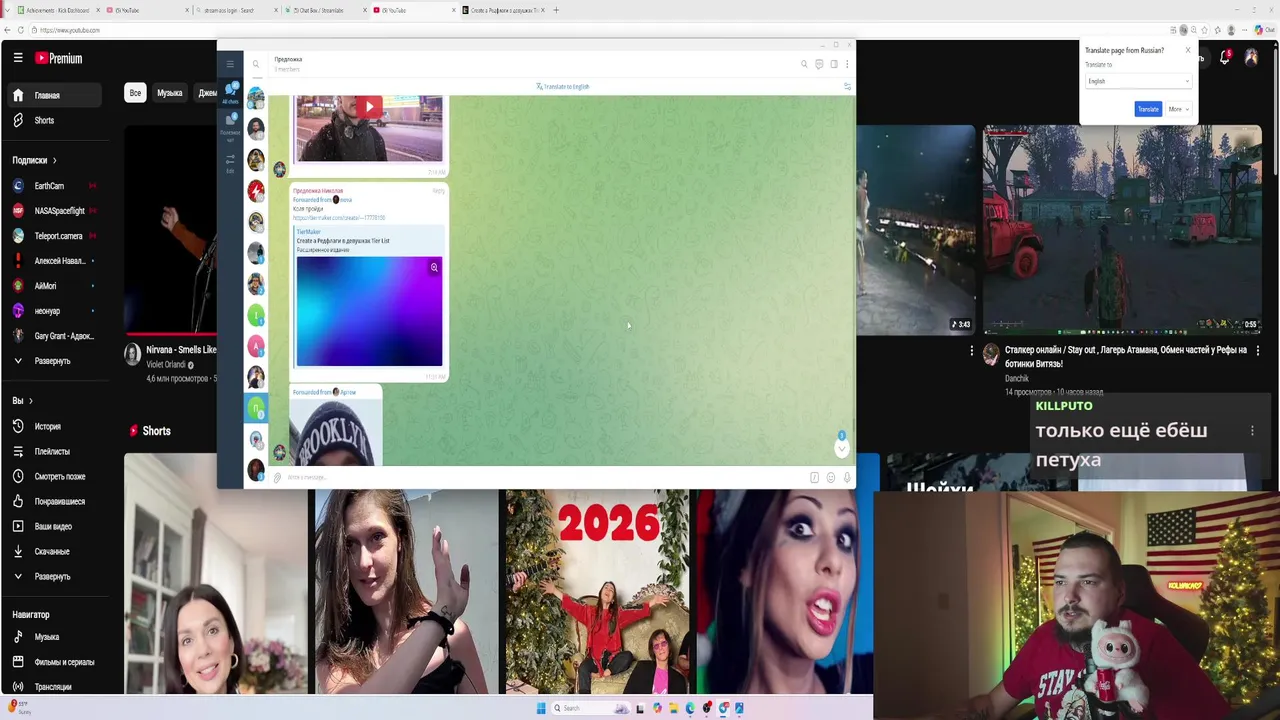Switch to Achievements Kick Dashboard tab
Viewport: 1280px width, 720px height.
[x=58, y=10]
